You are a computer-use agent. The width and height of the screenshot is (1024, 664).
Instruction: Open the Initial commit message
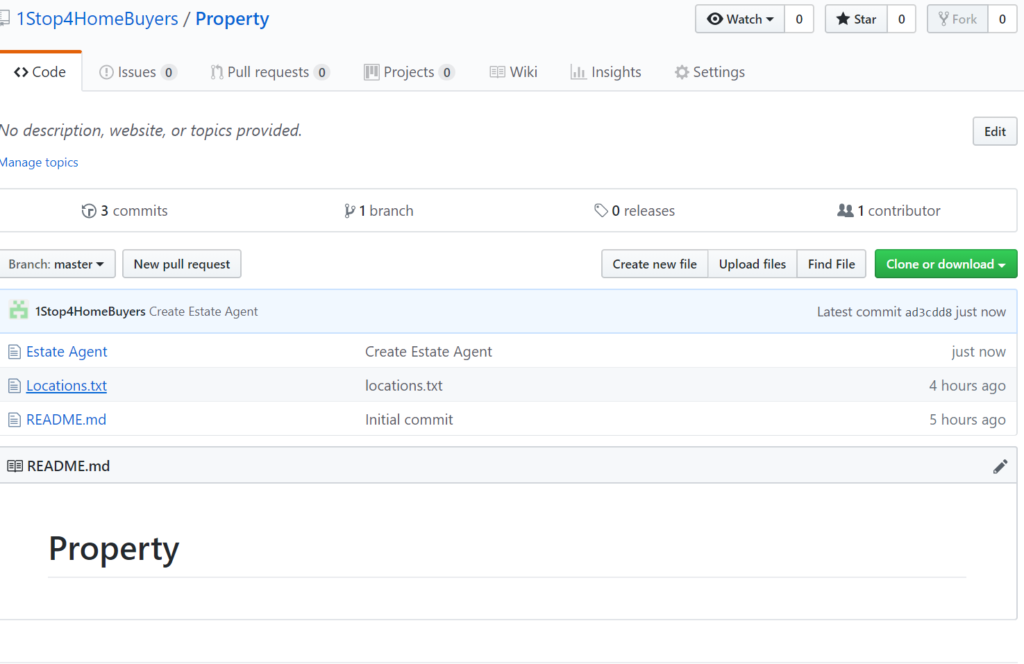pyautogui.click(x=409, y=419)
